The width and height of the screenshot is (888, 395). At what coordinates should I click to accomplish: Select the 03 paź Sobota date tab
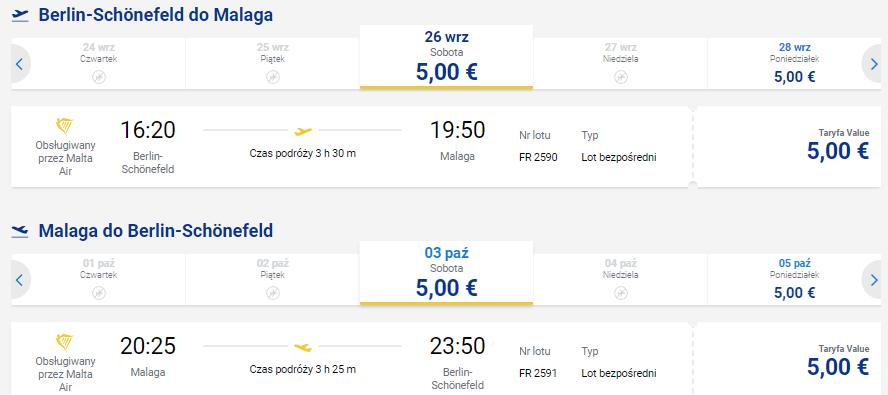(446, 273)
